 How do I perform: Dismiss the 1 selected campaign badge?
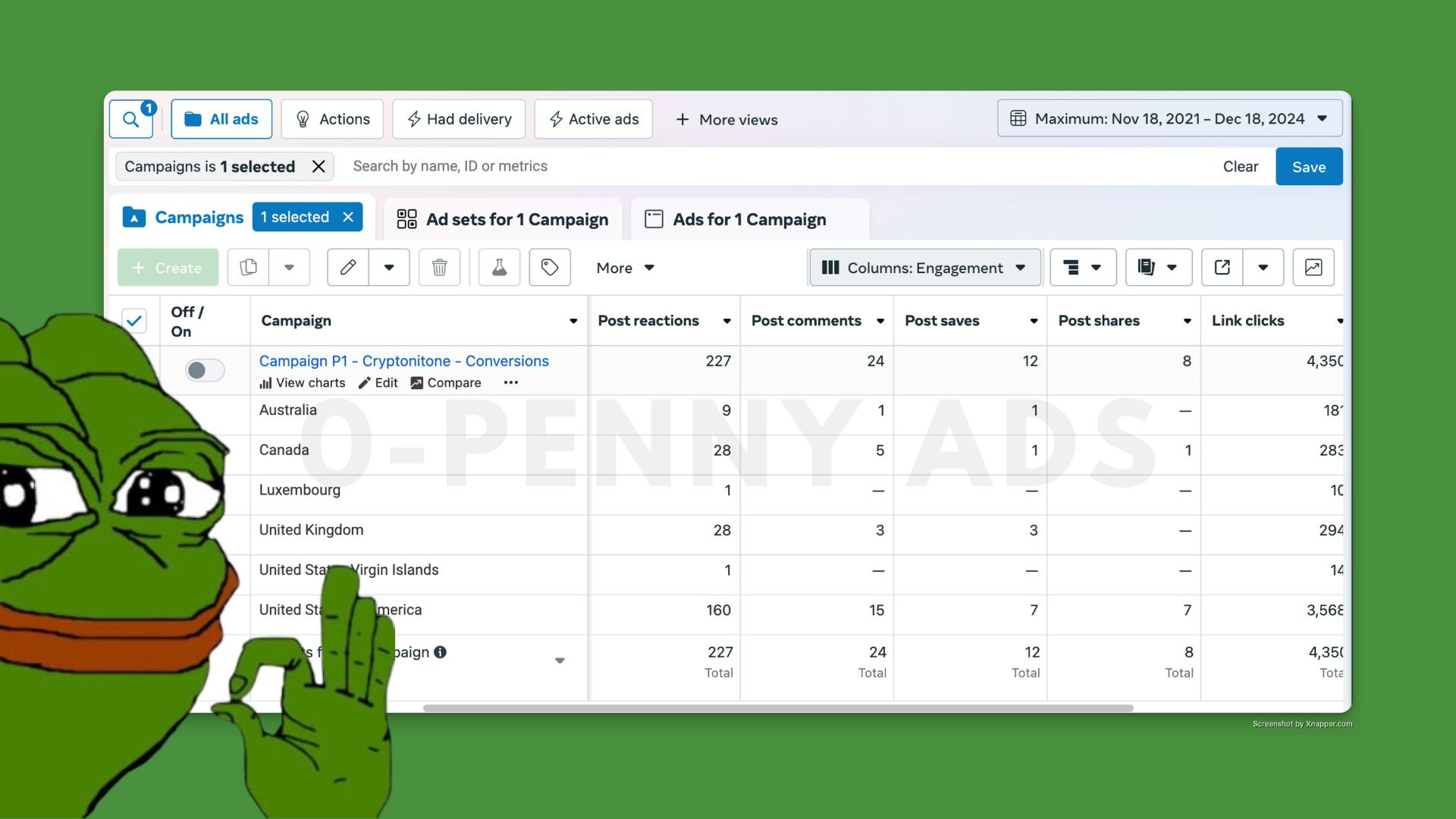point(348,217)
